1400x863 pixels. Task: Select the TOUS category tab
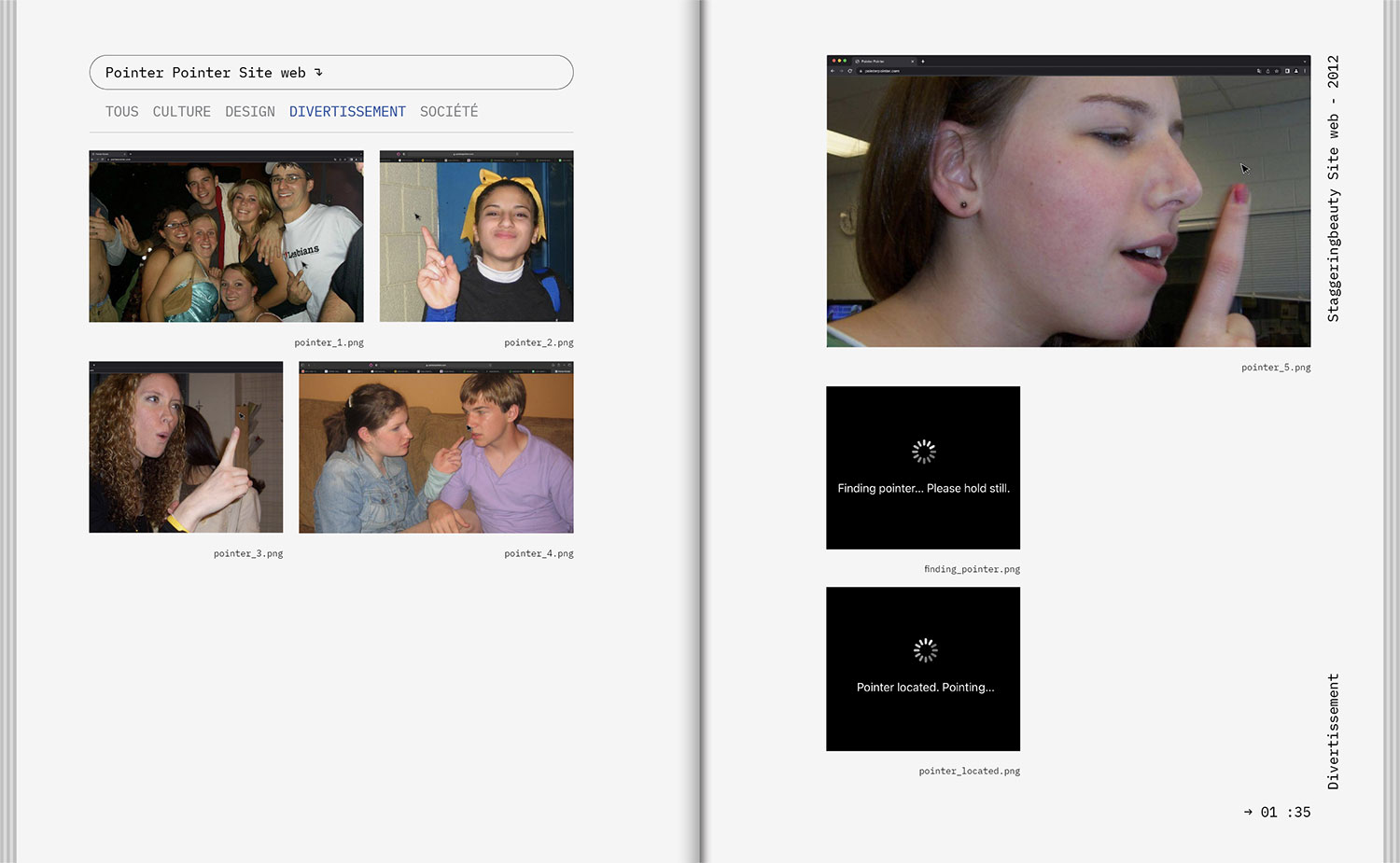(x=121, y=111)
